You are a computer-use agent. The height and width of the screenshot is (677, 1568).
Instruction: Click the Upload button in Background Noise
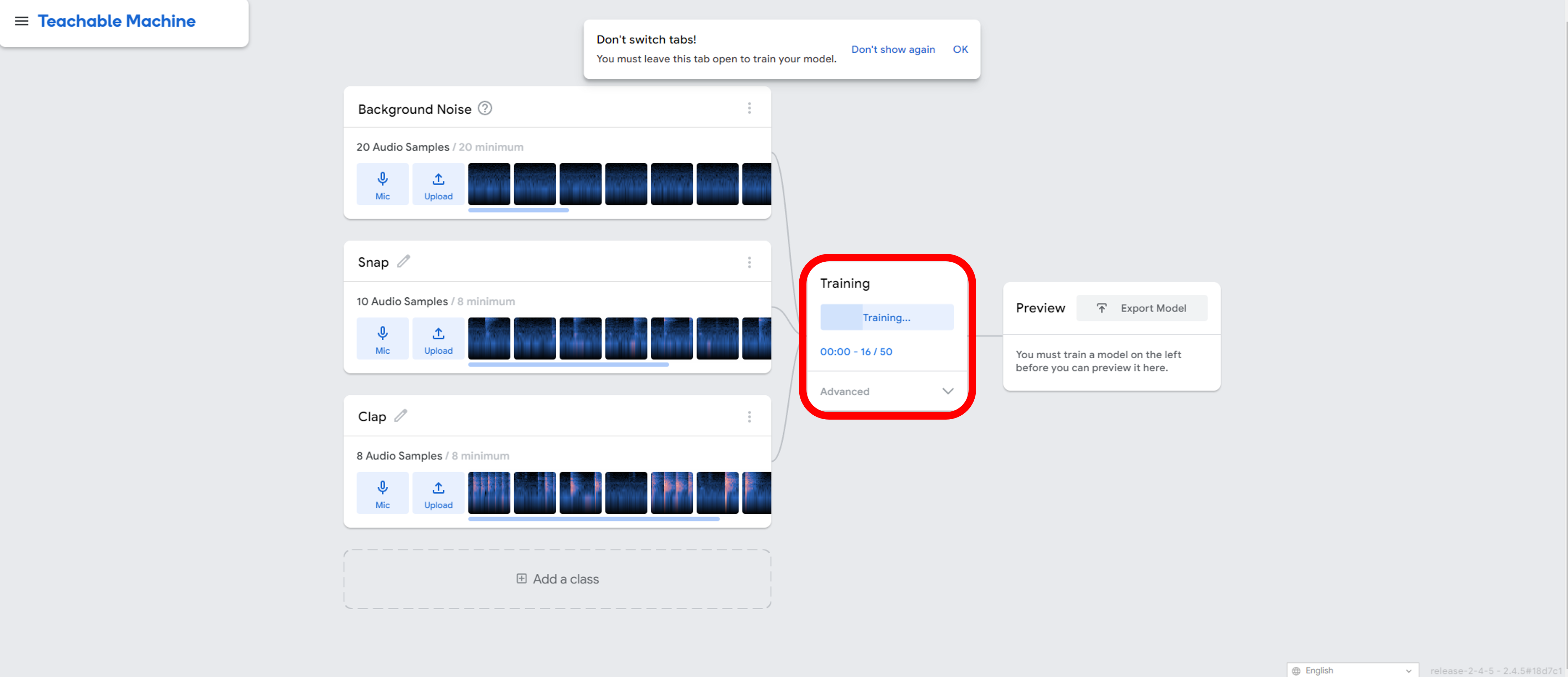coord(438,184)
